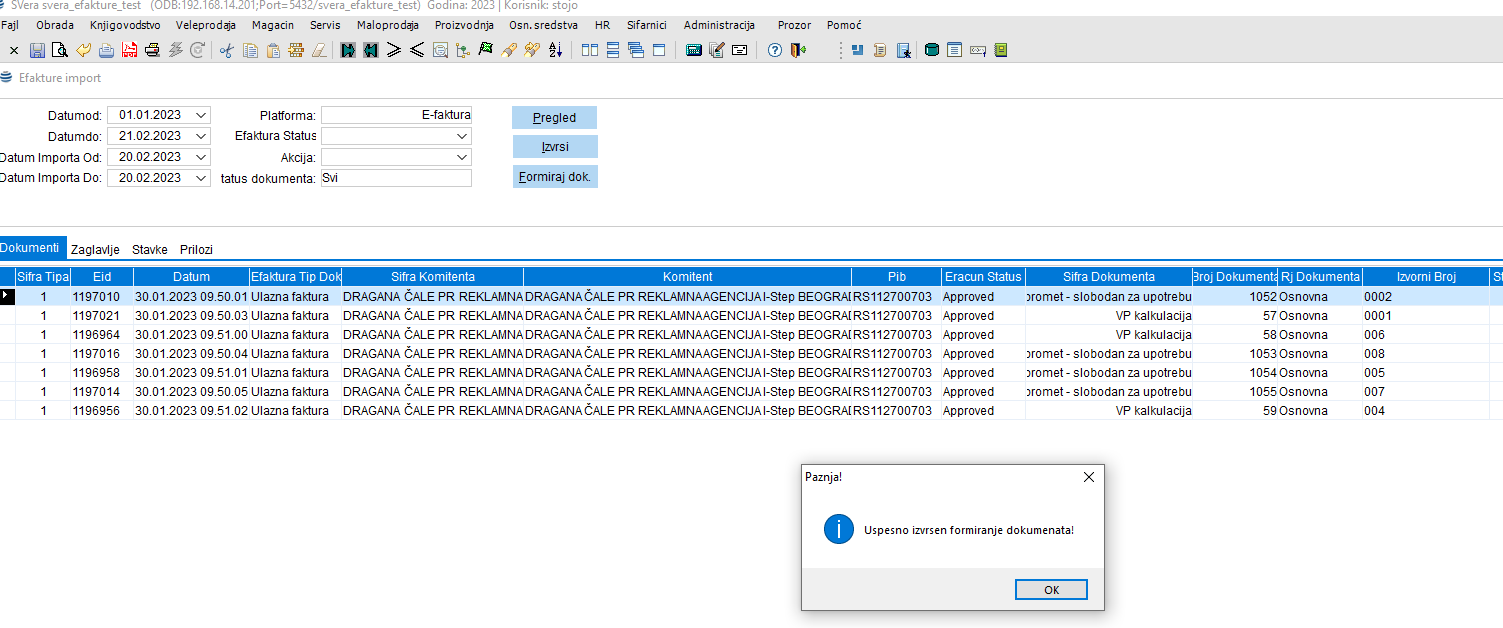Click the Platforma input field

(x=396, y=115)
